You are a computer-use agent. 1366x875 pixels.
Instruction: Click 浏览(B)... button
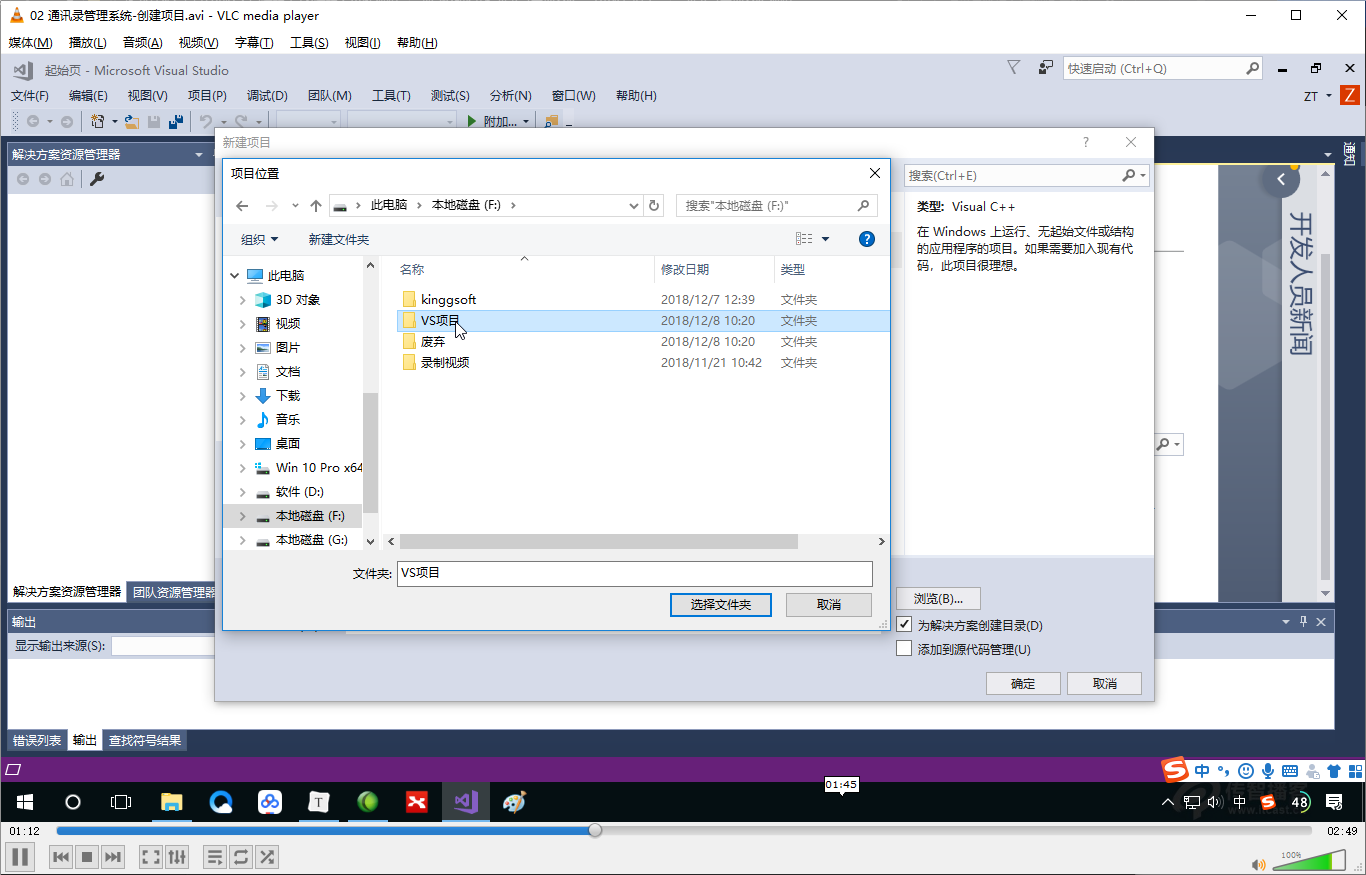coord(938,598)
